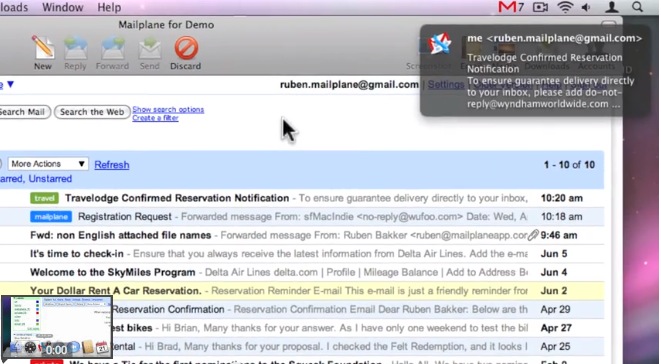This screenshot has height=364, width=661.
Task: Expand the More Actions dropdown
Action: point(48,164)
